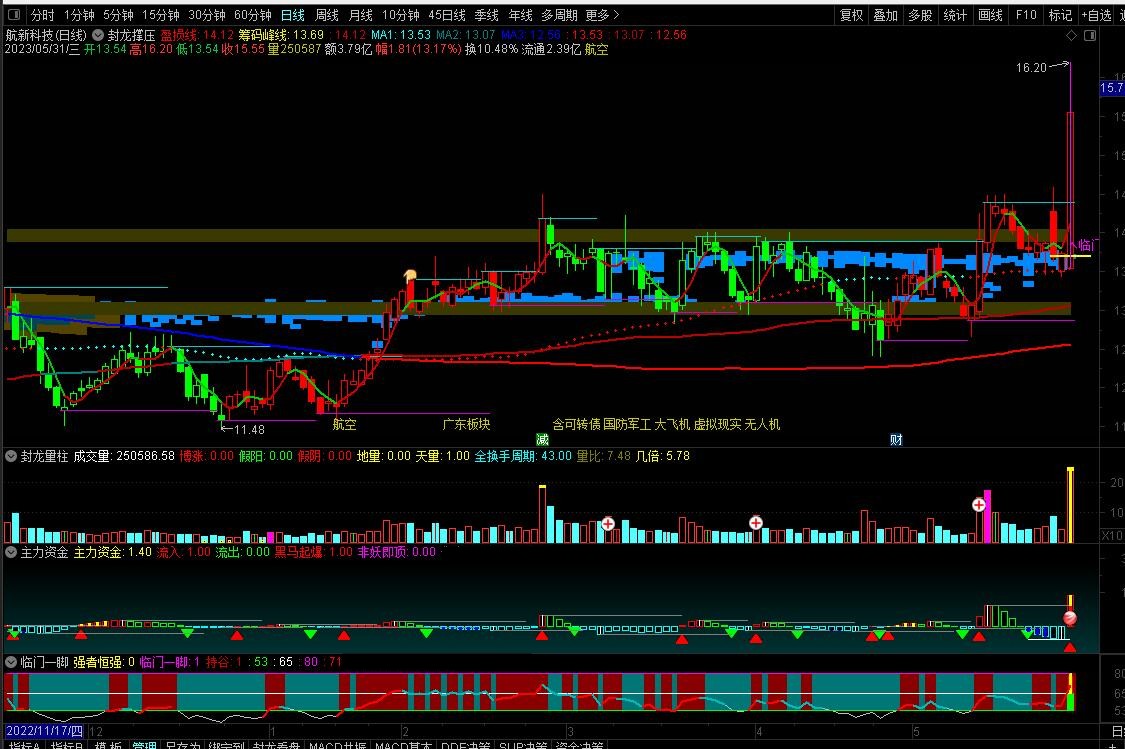This screenshot has height=749, width=1125.
Task: Click the 叠加 overlay button
Action: 885,14
